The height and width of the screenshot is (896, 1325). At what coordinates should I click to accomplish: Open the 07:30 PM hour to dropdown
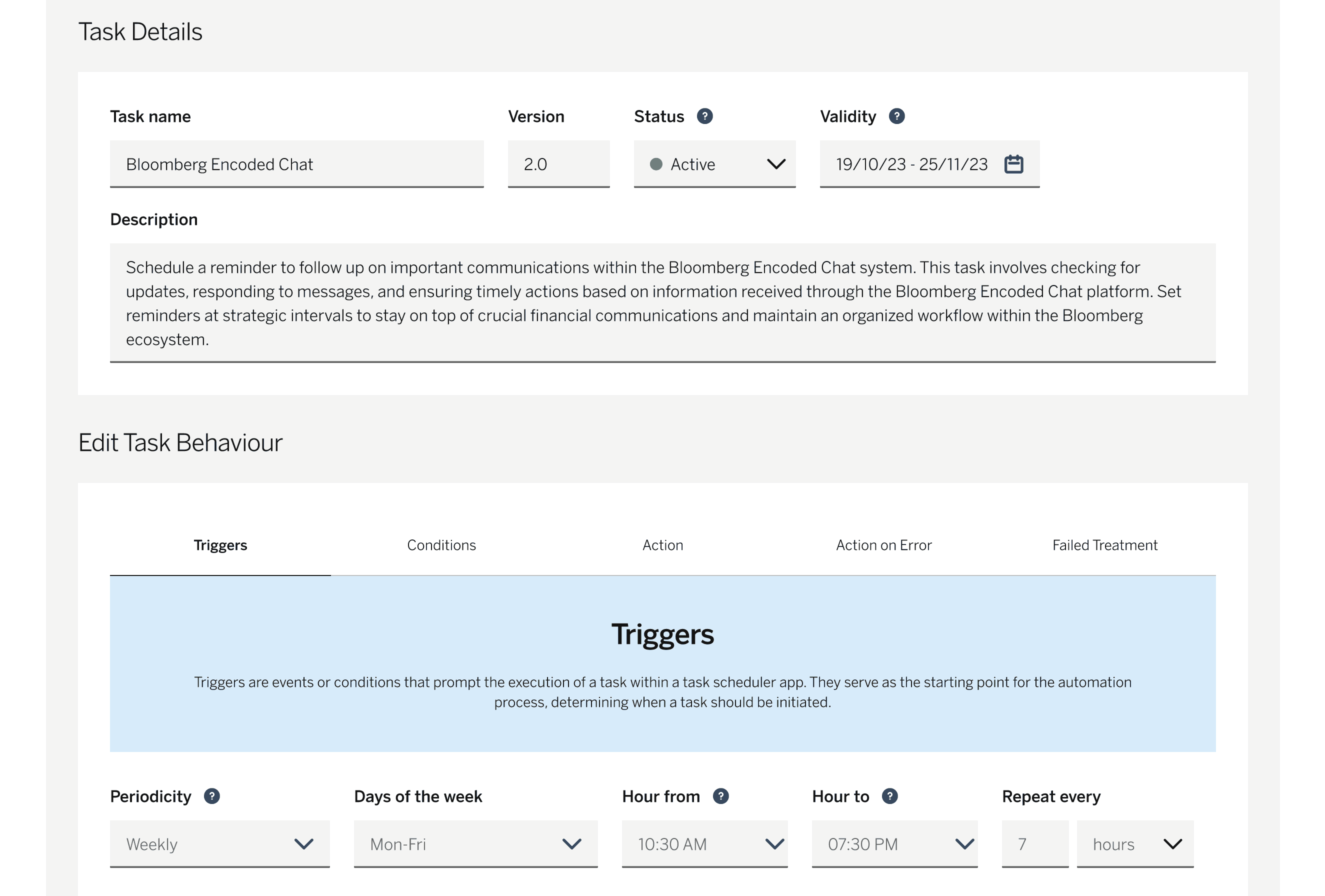894,843
